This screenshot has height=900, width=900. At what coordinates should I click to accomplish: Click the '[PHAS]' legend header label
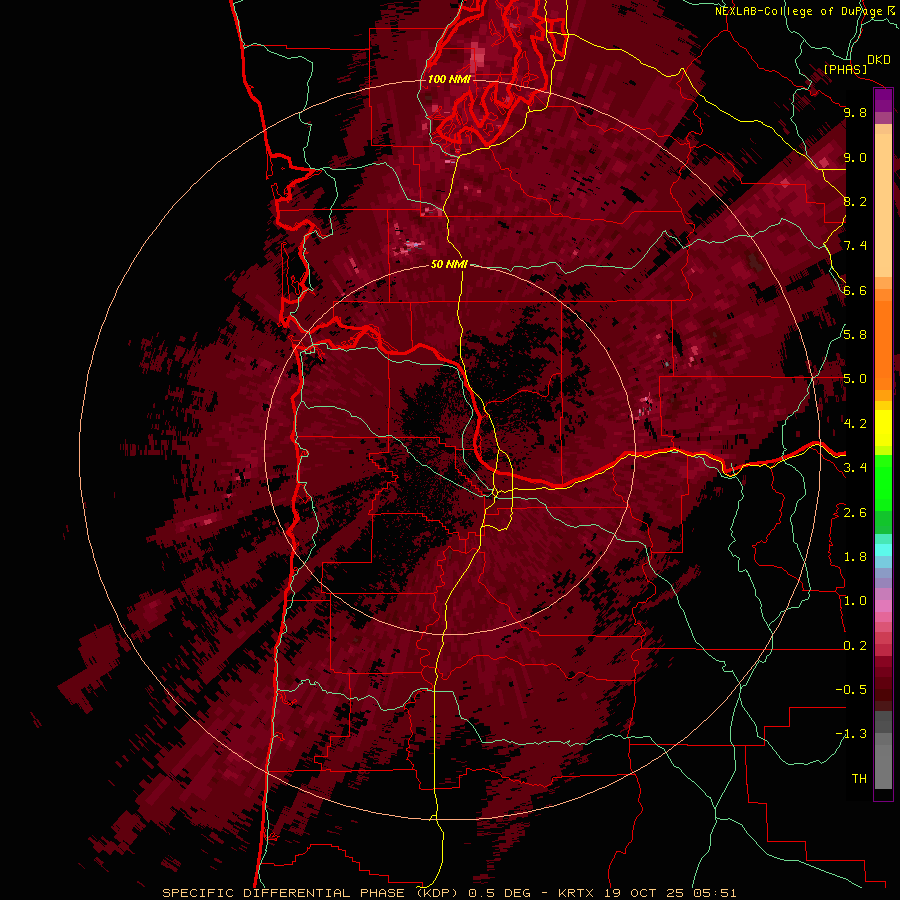845,69
